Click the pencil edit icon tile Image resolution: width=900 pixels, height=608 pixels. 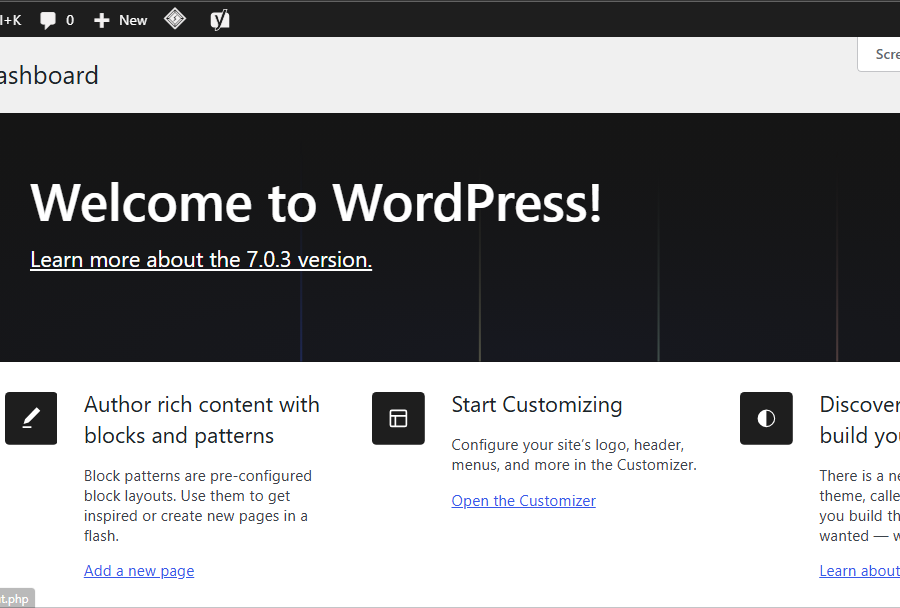click(x=31, y=419)
